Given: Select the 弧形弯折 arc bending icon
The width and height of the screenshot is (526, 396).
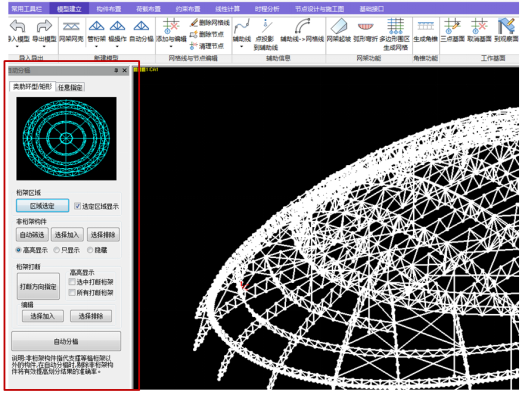Looking at the screenshot, I should [x=365, y=26].
